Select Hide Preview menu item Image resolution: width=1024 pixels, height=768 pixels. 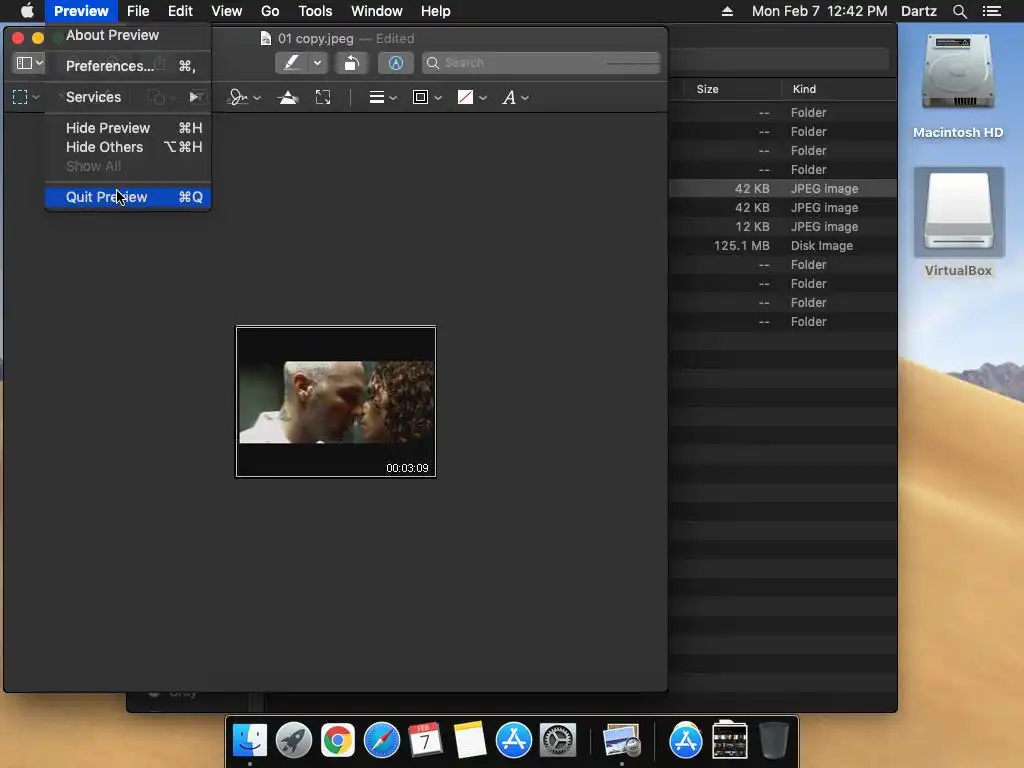point(128,128)
